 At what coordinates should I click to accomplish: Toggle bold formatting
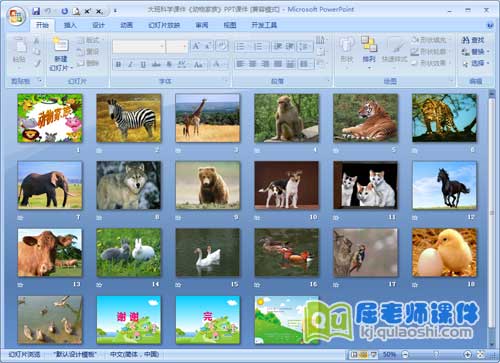pyautogui.click(x=118, y=64)
